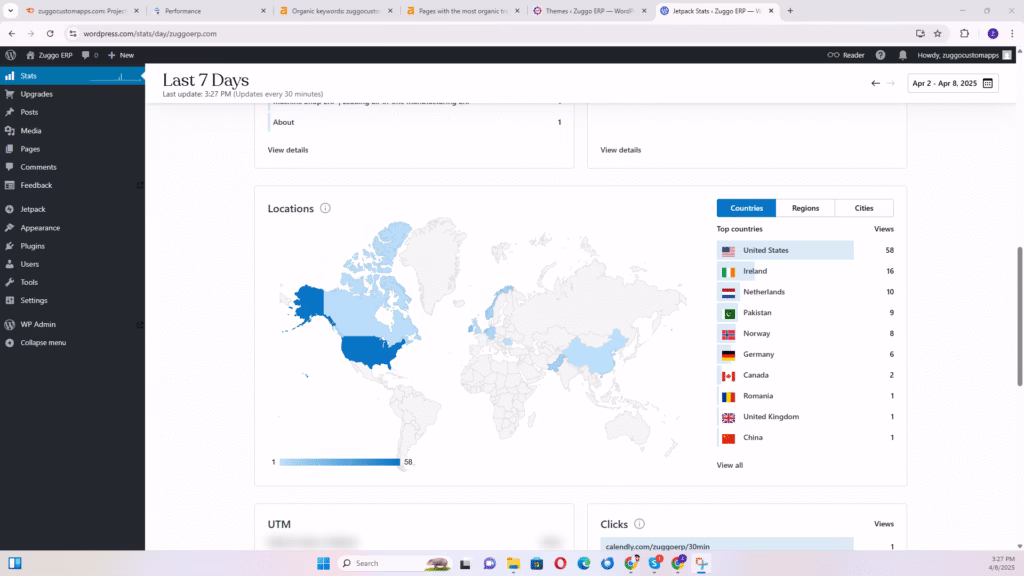This screenshot has width=1024, height=576.
Task: Reload the page in browser
Action: pos(50,33)
